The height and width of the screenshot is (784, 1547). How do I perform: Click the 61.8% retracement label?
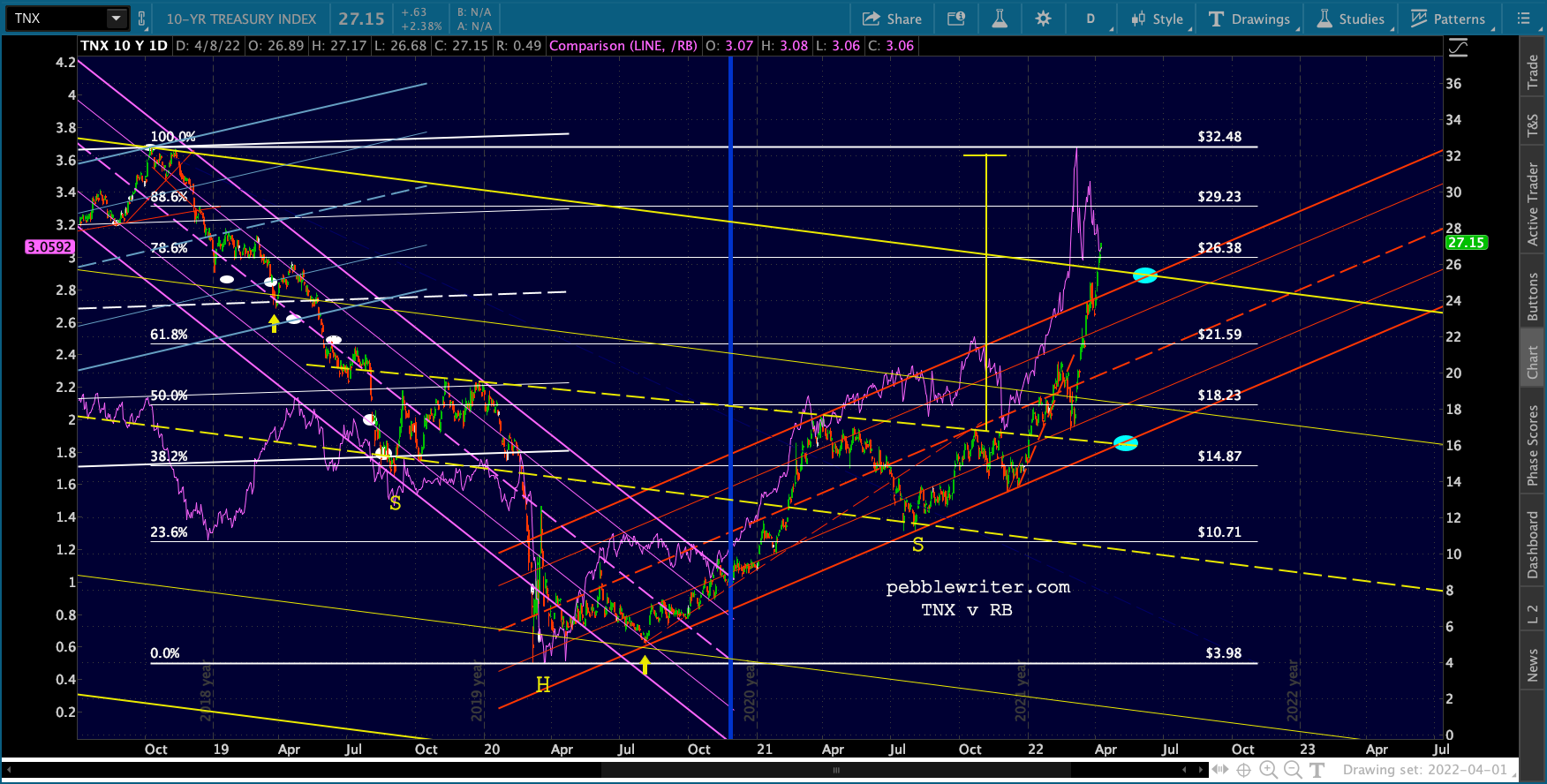[x=169, y=335]
